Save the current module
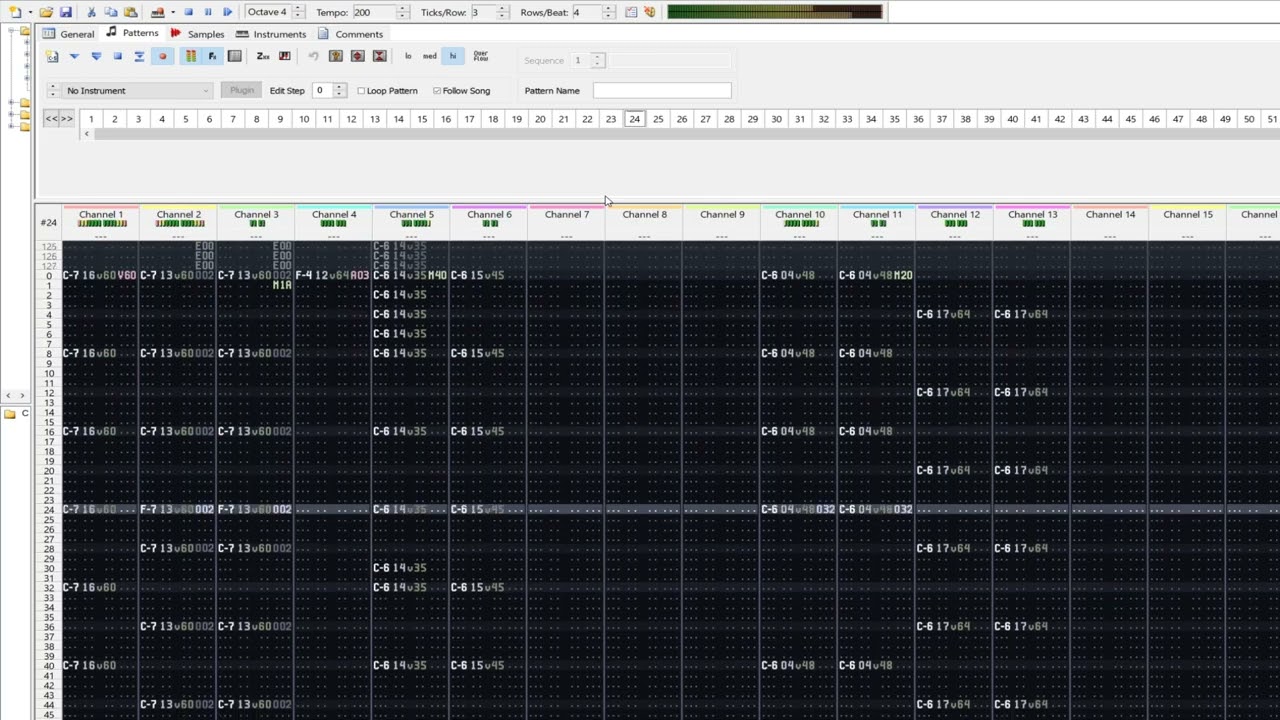Image resolution: width=1280 pixels, height=720 pixels. (65, 12)
